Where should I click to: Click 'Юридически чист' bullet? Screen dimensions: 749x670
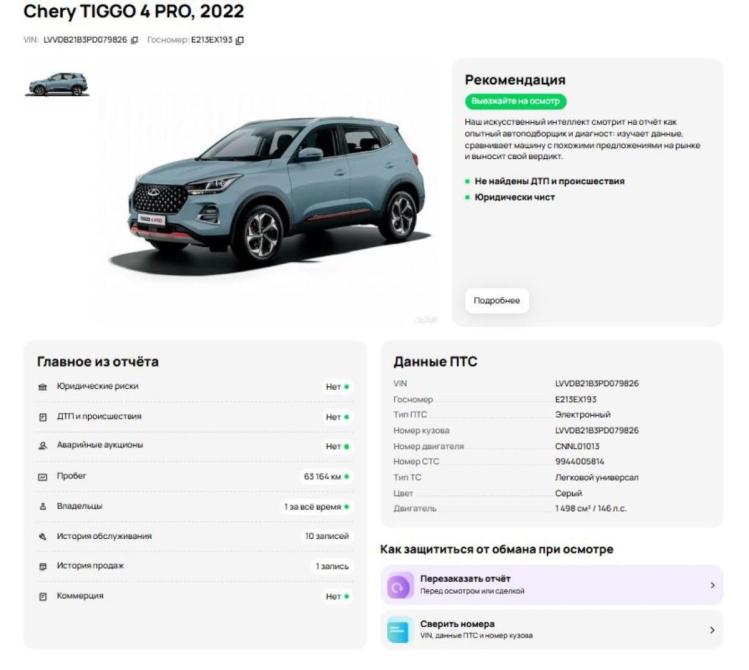coord(514,197)
